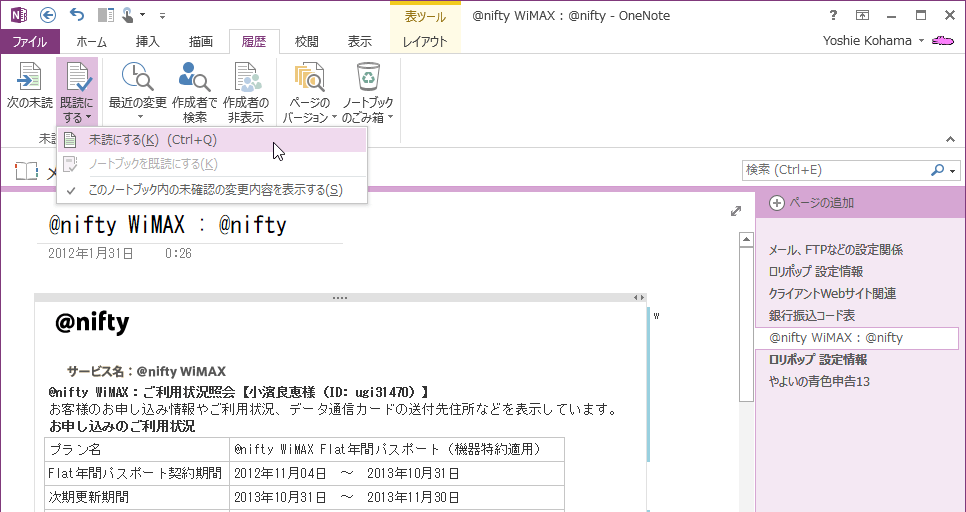Open Help question mark icon

[833, 15]
